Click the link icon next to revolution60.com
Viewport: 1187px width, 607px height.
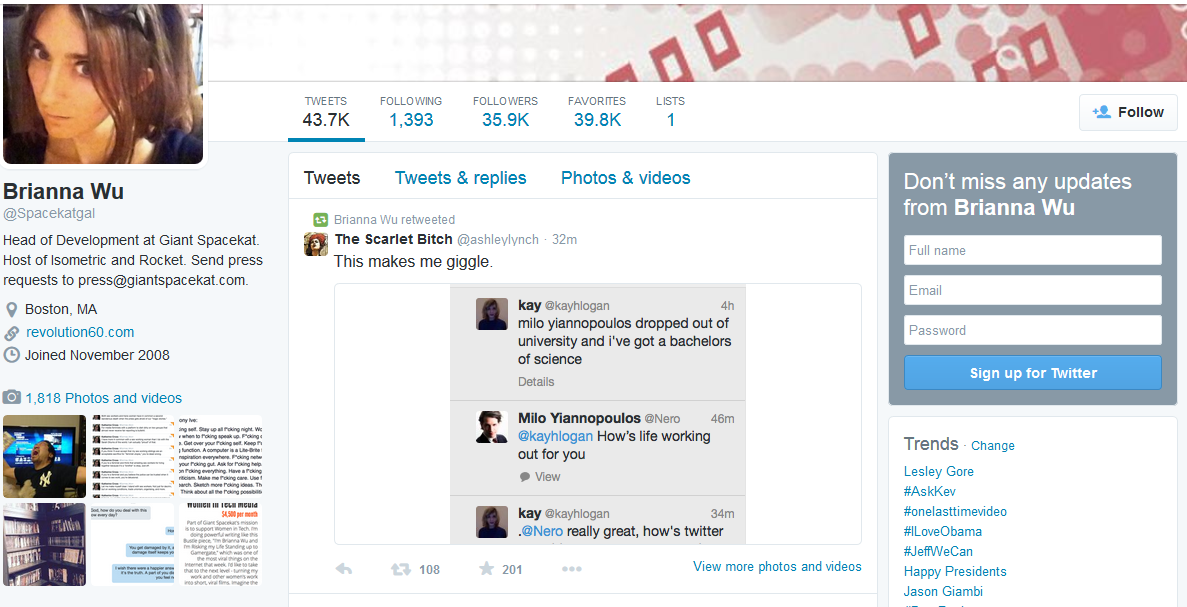coord(11,332)
